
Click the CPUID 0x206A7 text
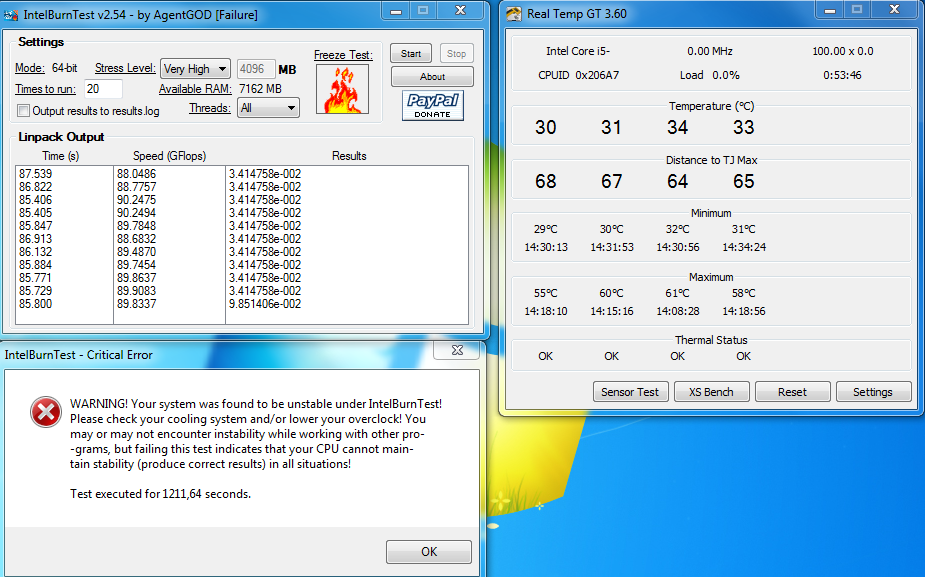(578, 76)
